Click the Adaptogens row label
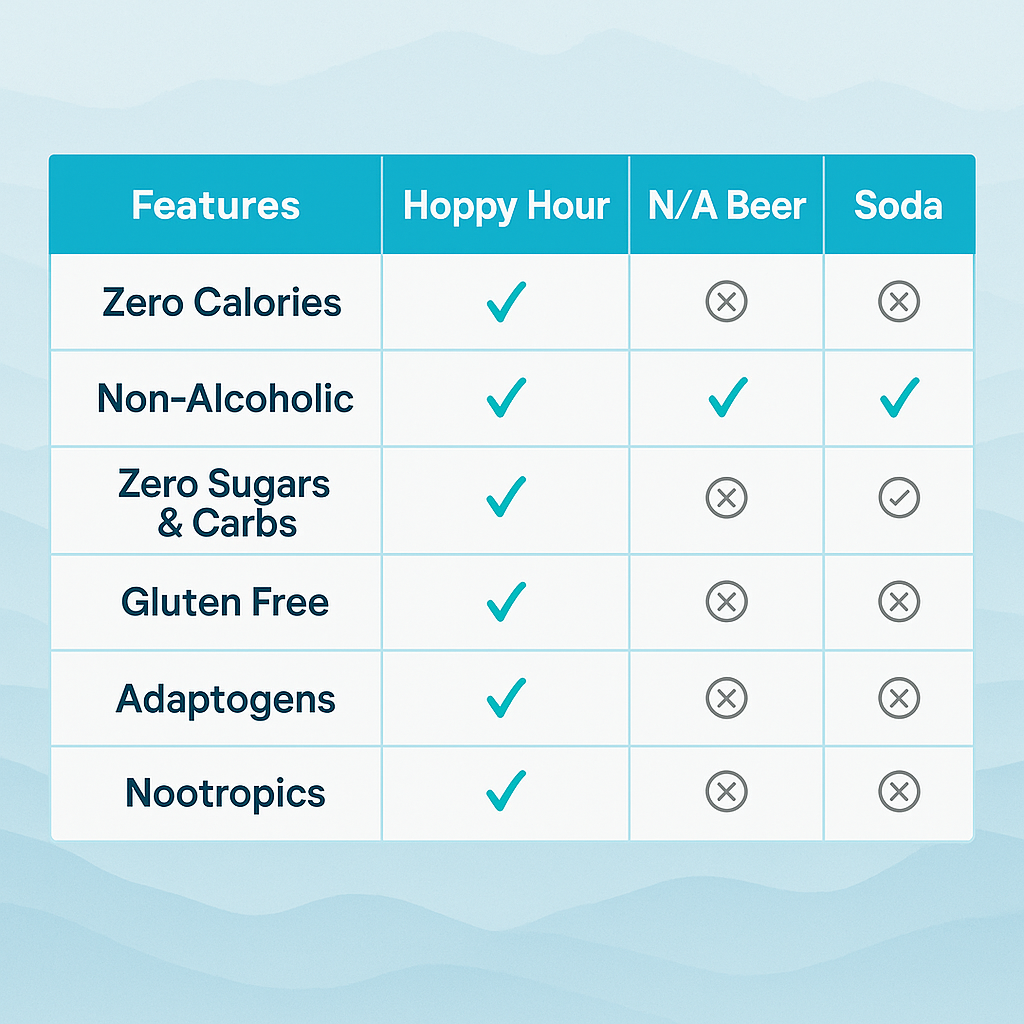 225,698
